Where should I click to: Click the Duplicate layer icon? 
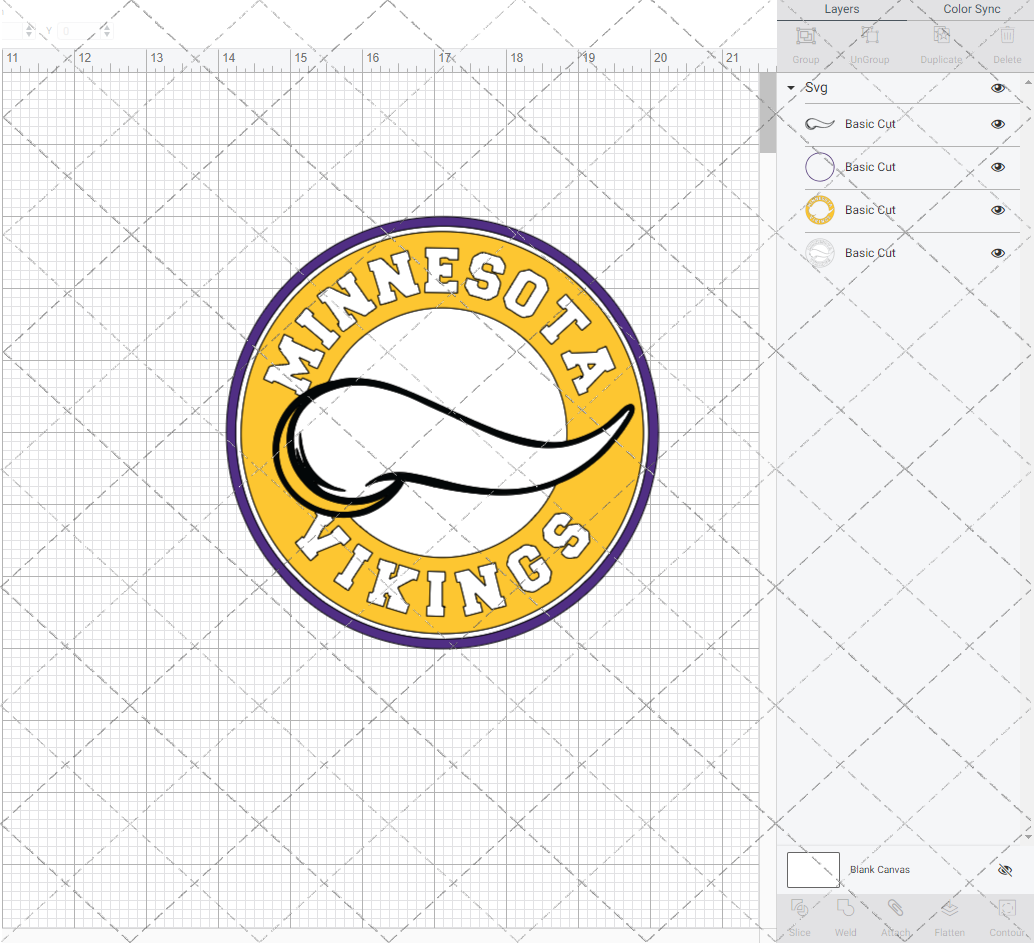[941, 34]
